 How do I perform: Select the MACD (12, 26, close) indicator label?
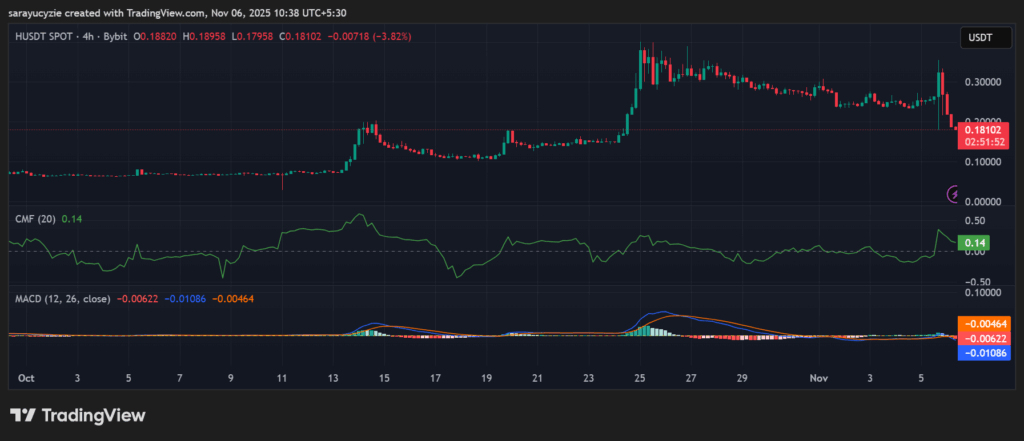click(x=63, y=298)
